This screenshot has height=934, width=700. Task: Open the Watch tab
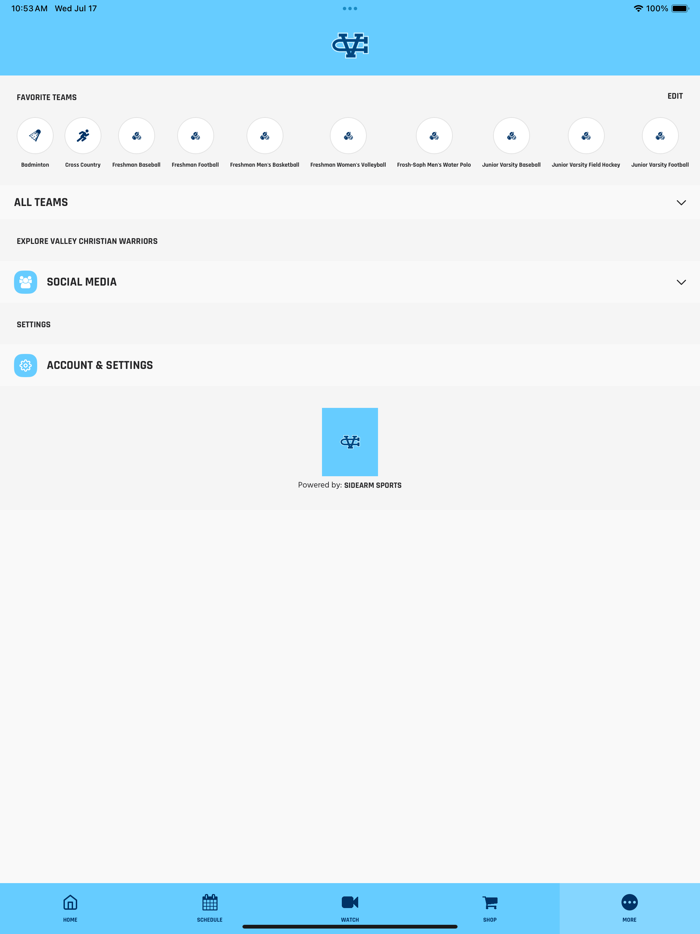[x=350, y=908]
